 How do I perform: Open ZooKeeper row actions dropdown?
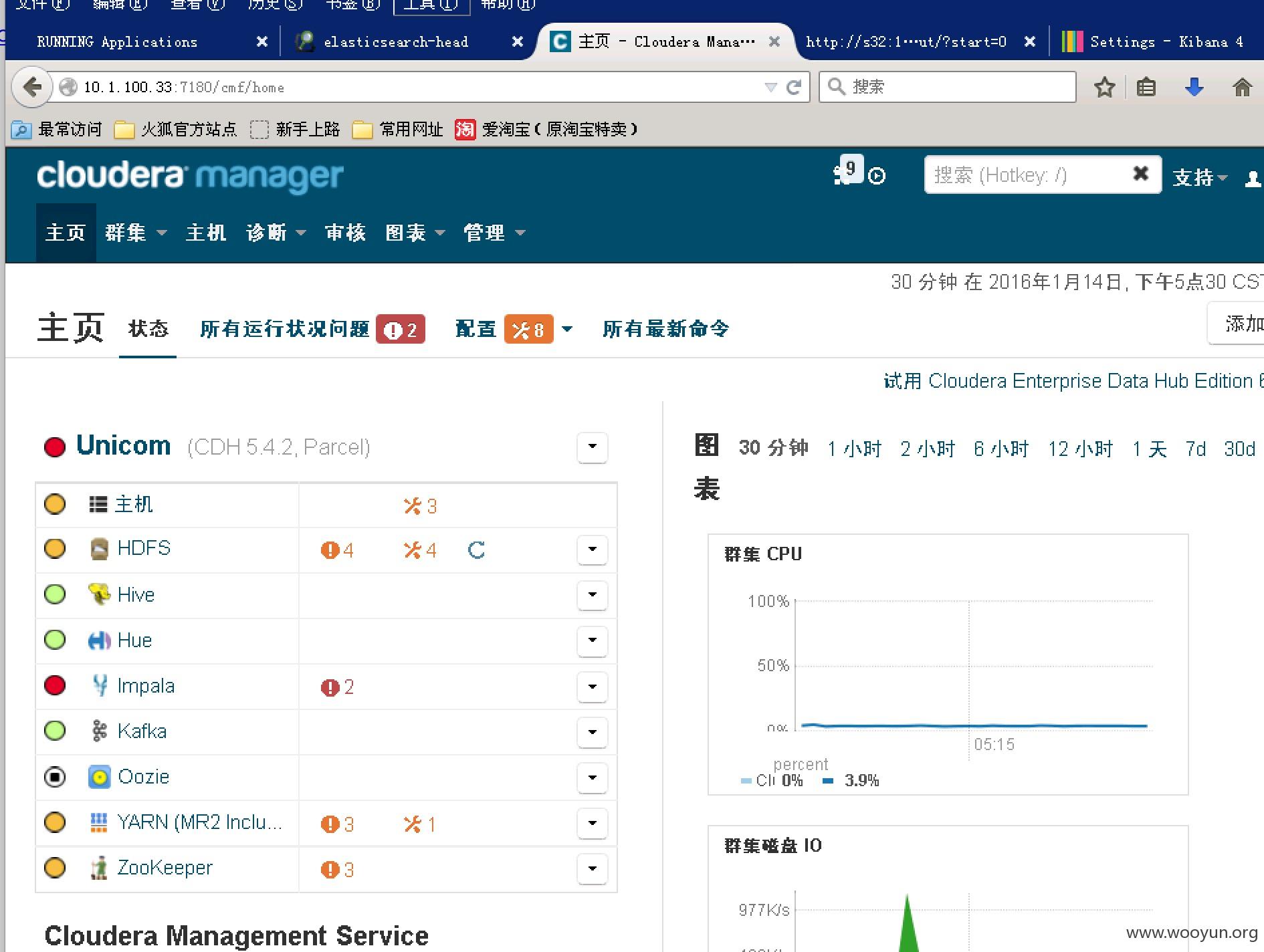click(x=593, y=868)
